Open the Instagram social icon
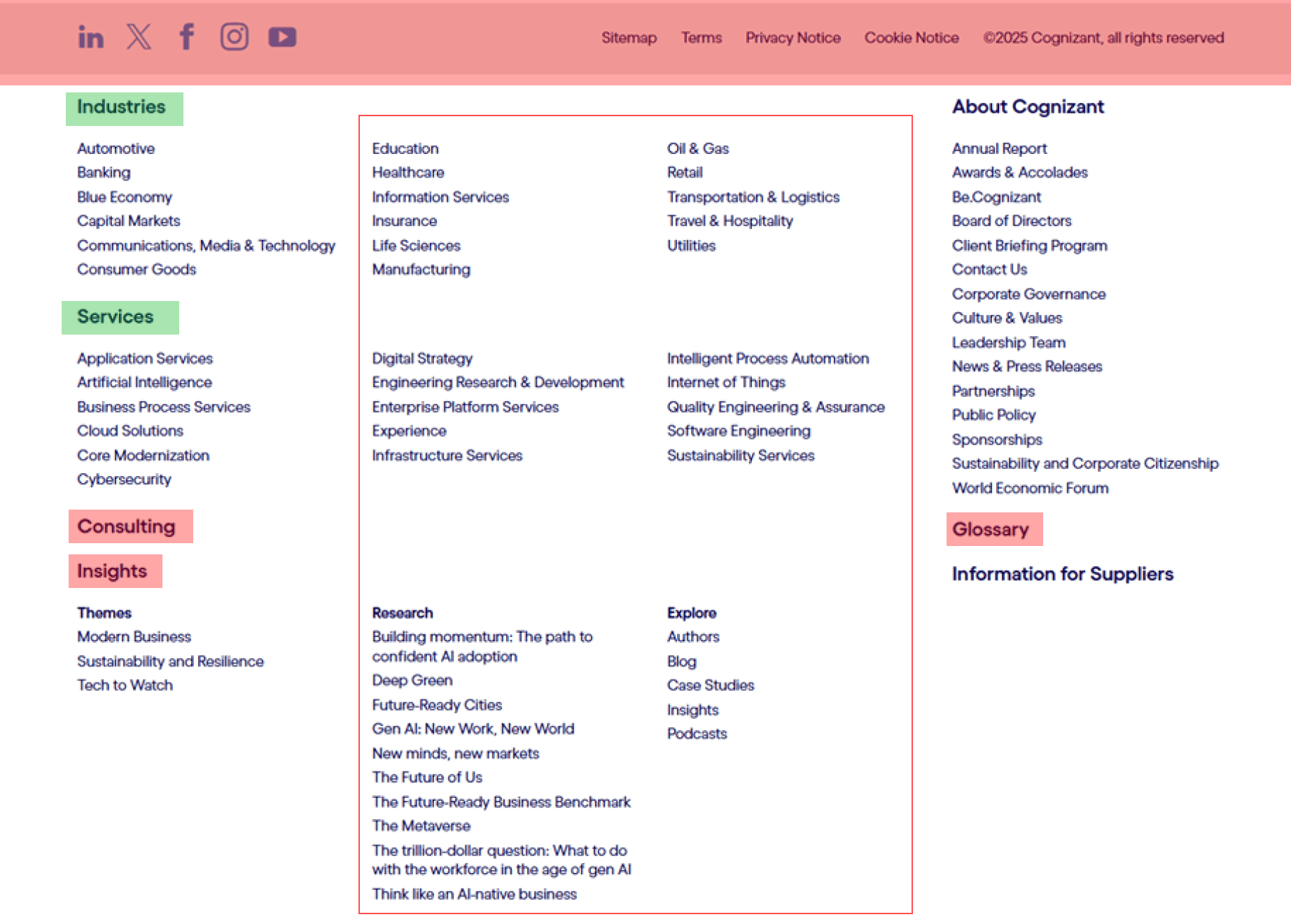The image size is (1291, 924). [x=235, y=36]
